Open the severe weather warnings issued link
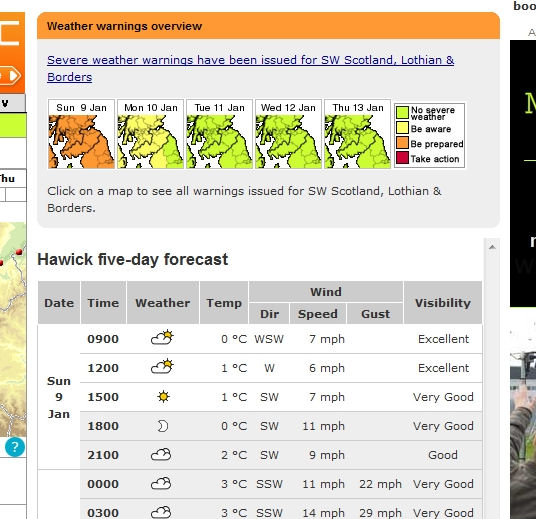536x519 pixels. (x=251, y=68)
